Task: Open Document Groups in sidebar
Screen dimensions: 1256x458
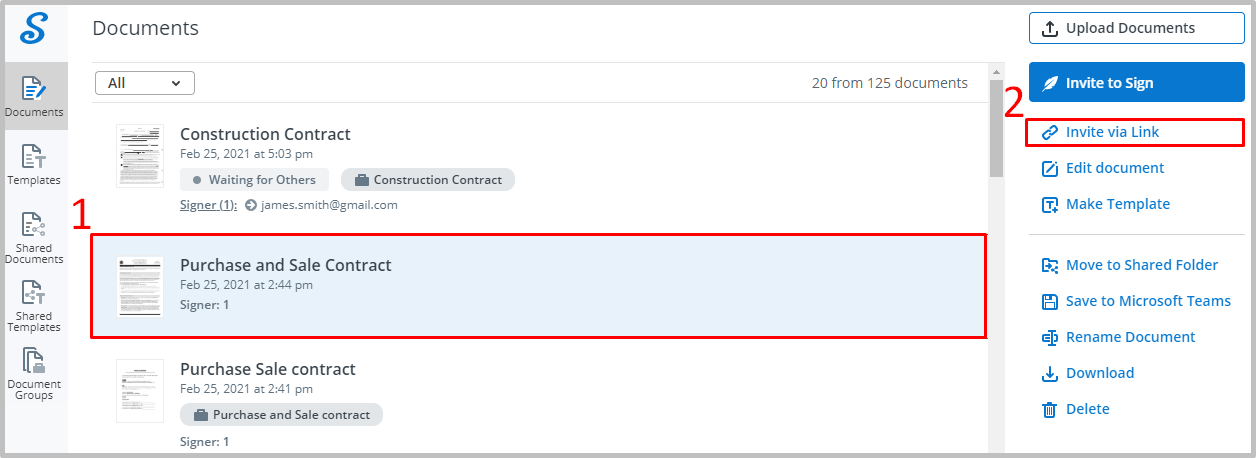Action: [34, 374]
